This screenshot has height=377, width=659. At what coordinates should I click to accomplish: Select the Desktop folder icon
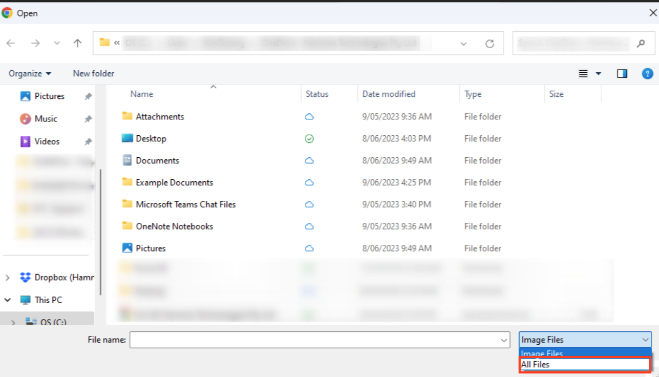[127, 138]
